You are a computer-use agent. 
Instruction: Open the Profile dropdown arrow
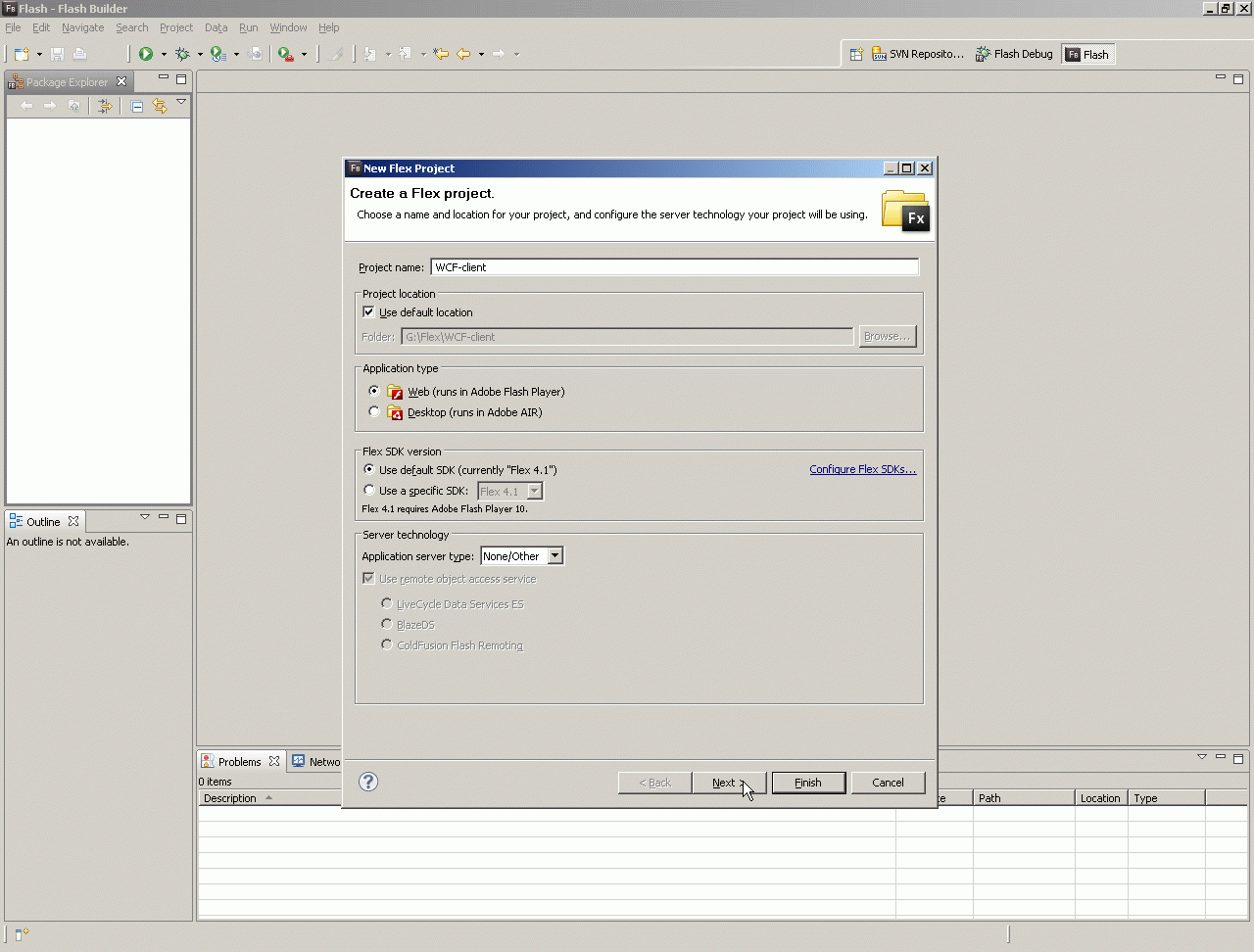(x=236, y=55)
